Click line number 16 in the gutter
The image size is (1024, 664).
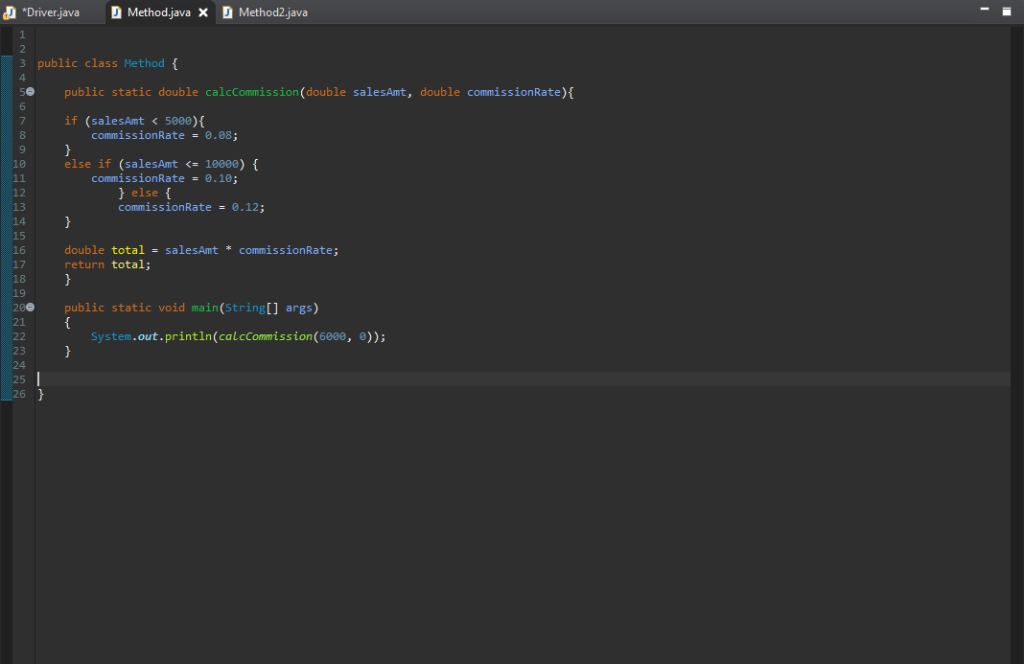[20, 250]
